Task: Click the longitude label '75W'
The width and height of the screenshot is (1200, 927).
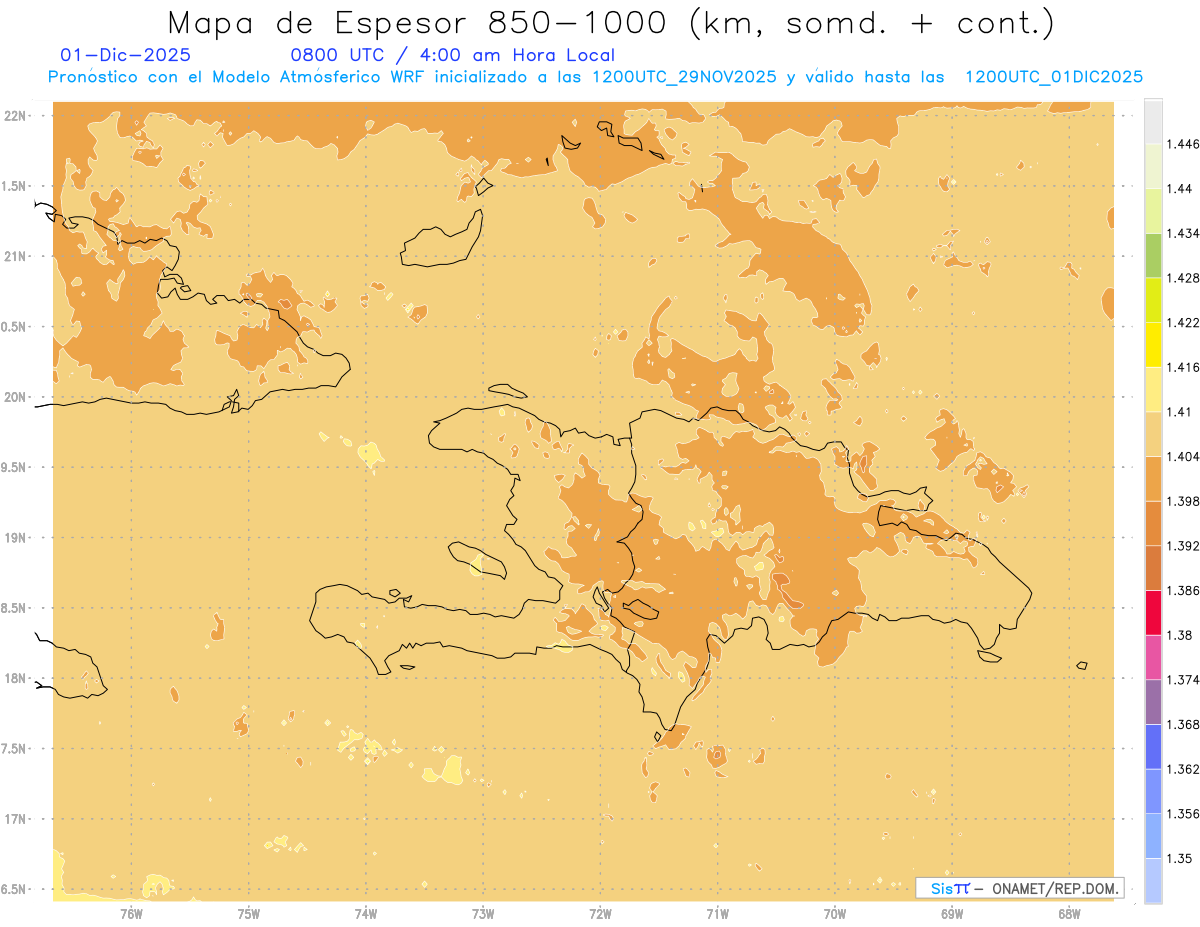Action: click(x=249, y=913)
